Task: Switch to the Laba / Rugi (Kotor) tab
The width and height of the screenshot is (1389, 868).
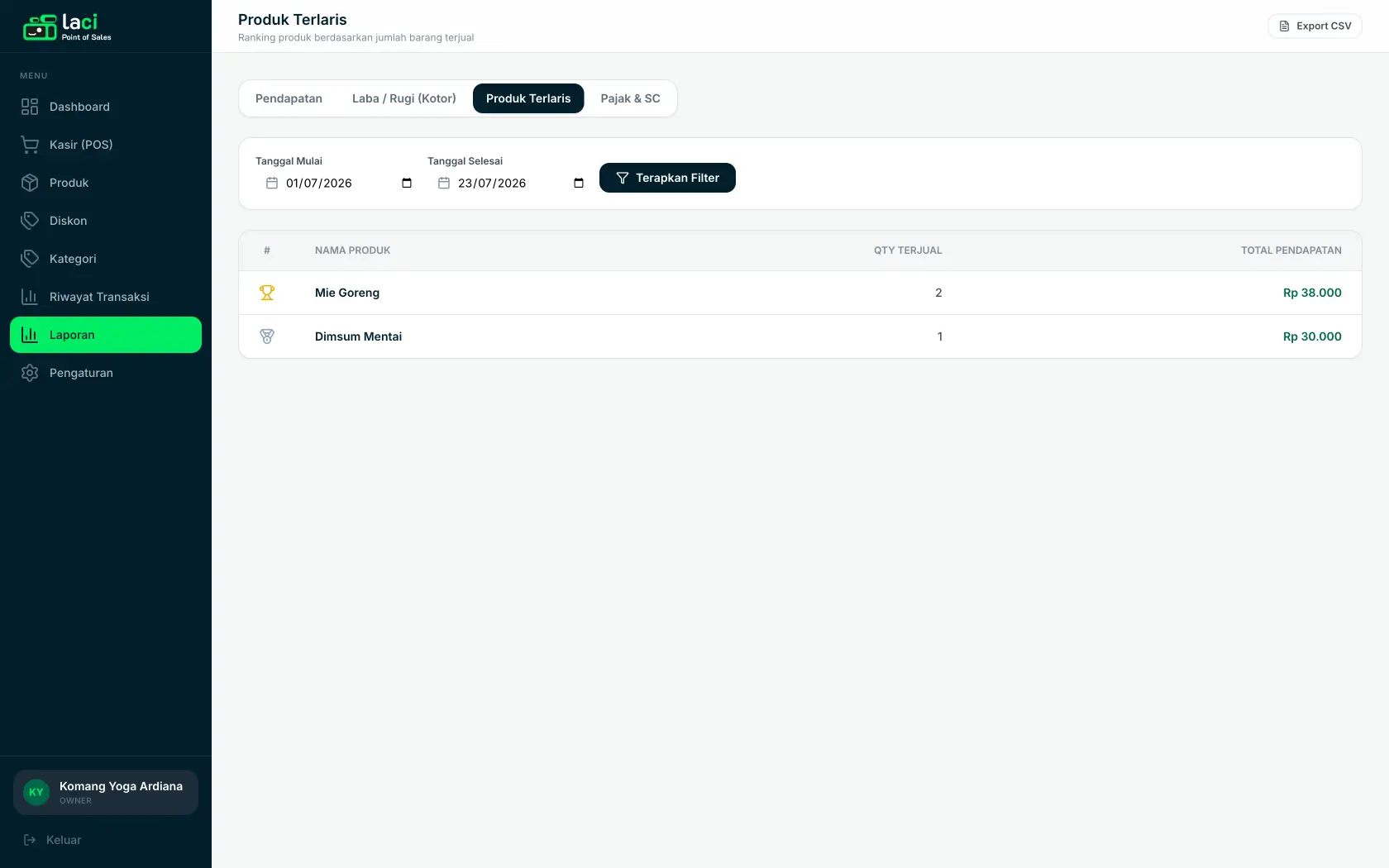Action: (x=404, y=98)
